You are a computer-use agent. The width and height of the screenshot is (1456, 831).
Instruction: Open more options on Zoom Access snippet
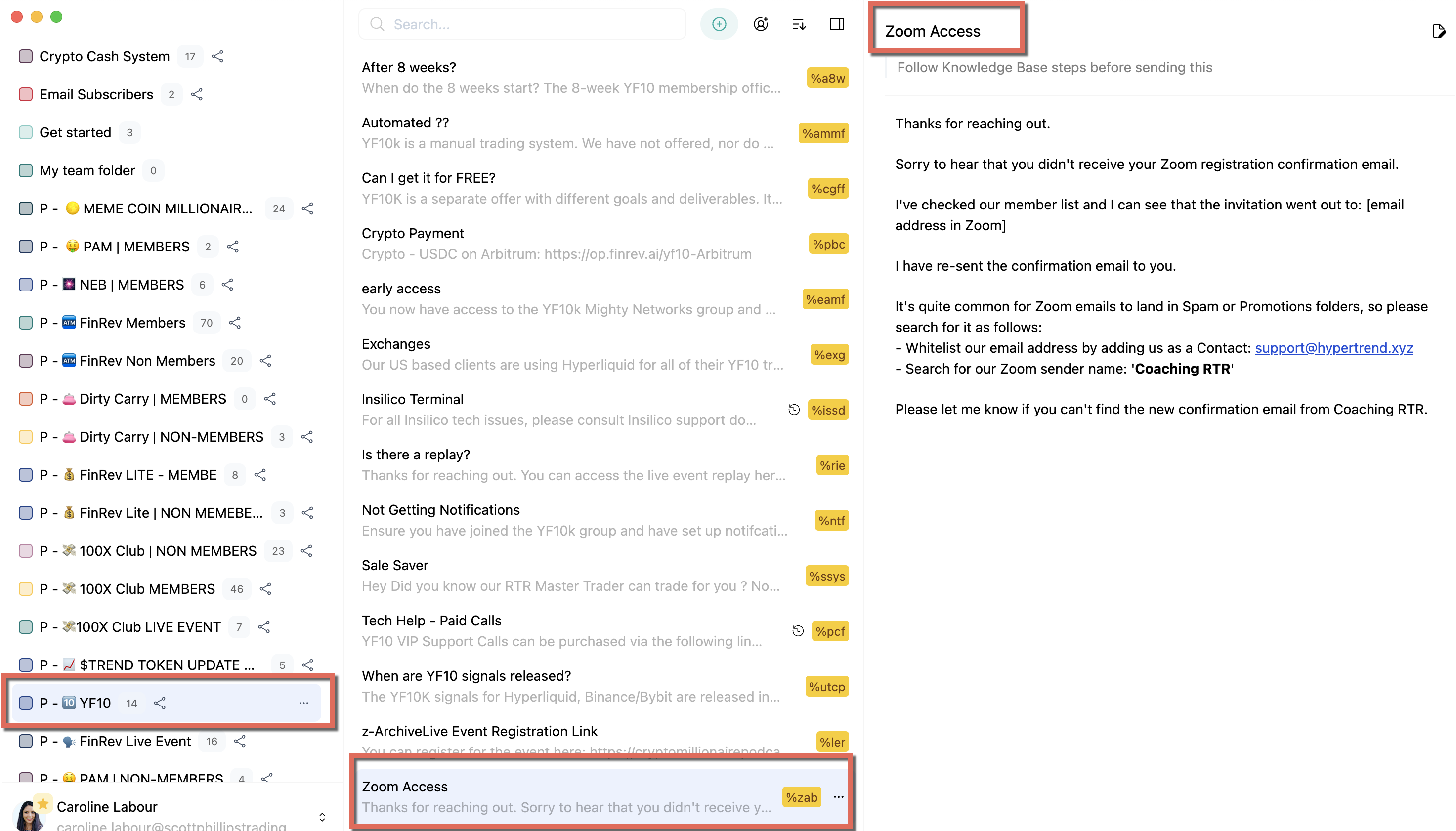(838, 797)
